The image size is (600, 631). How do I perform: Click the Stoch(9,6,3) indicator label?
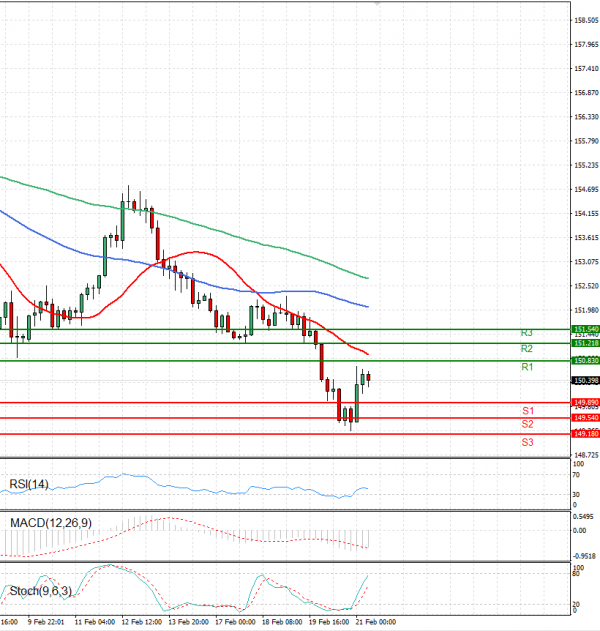pos(40,591)
